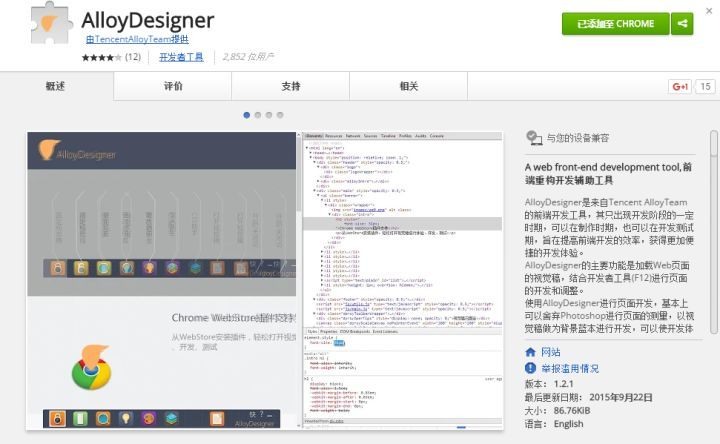The width and height of the screenshot is (720, 444).
Task: Open the 相关 related tab
Action: point(409,86)
